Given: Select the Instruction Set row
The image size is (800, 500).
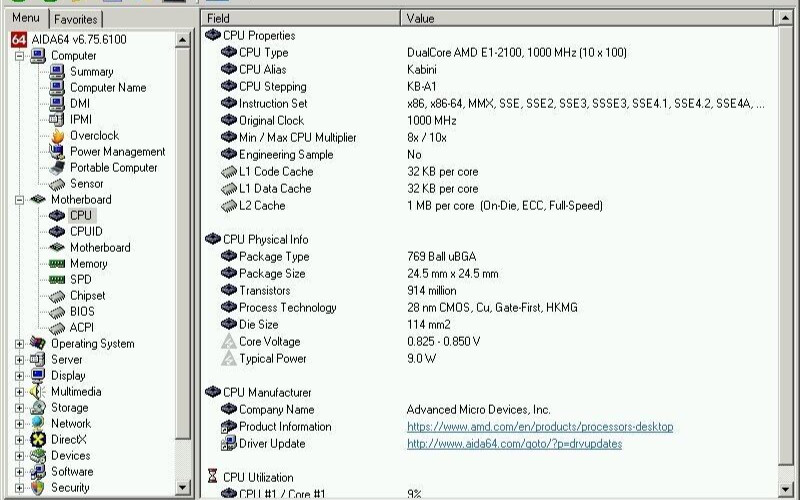Looking at the screenshot, I should [490, 104].
